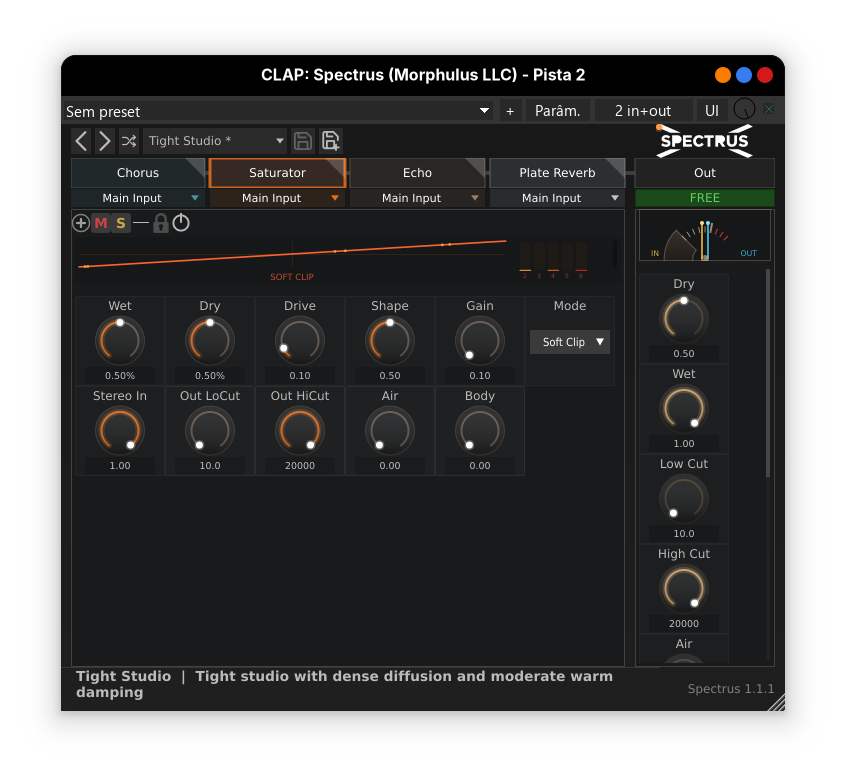Viewport: 846px width, 778px height.
Task: Click the shuffle random preset icon
Action: point(129,141)
